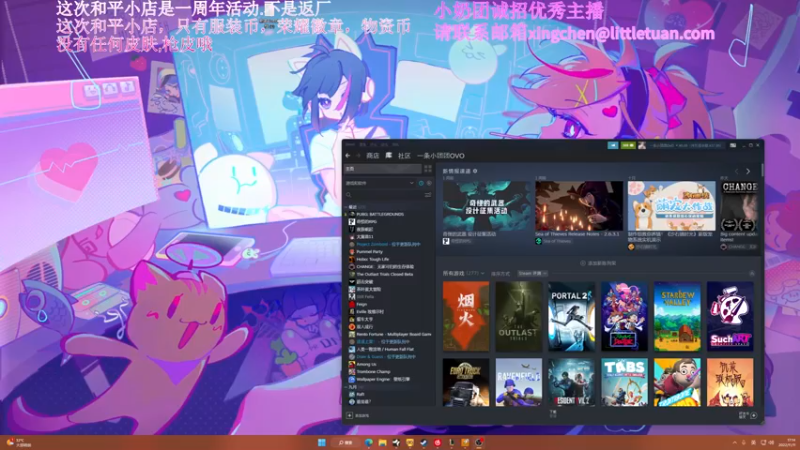Open the Portal 2 game cover
The height and width of the screenshot is (450, 800).
point(571,316)
